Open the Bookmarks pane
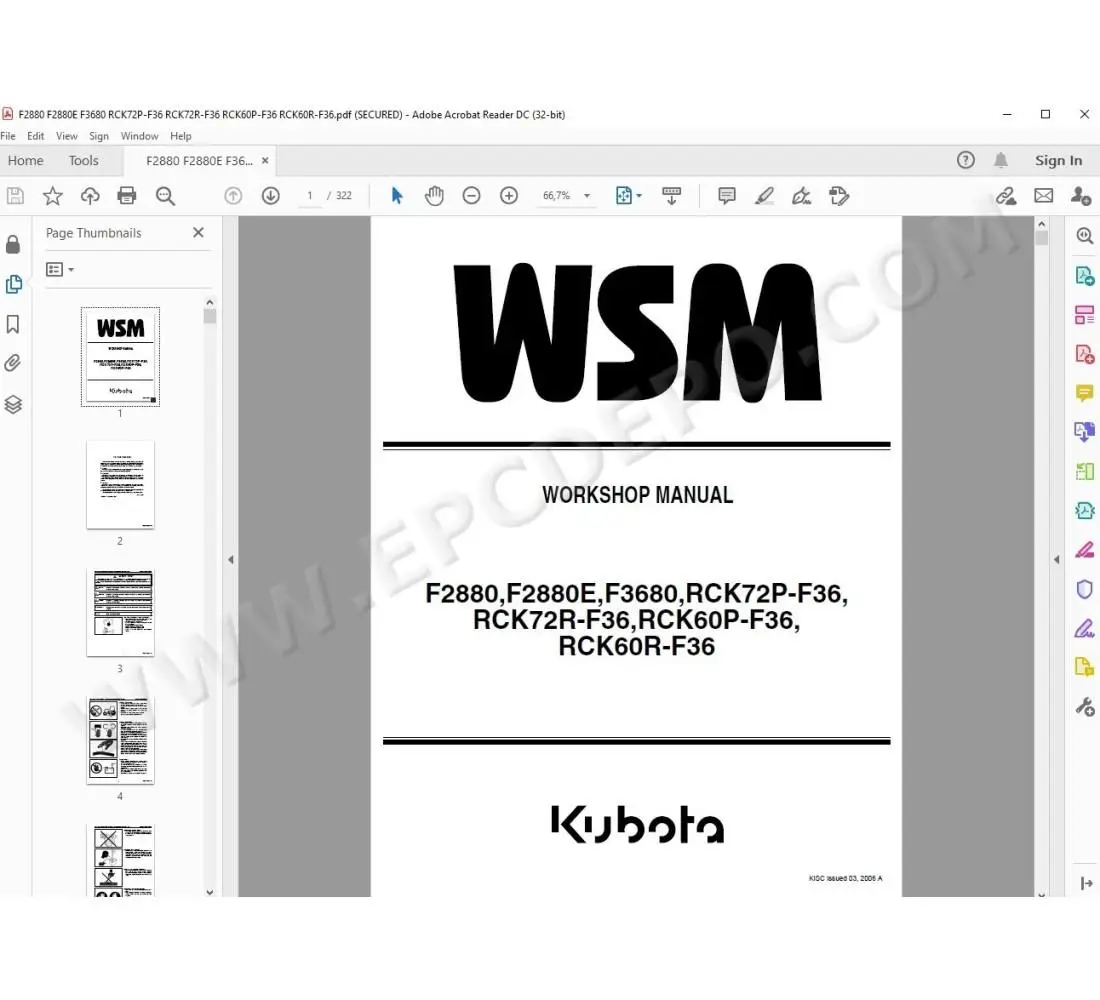Image resolution: width=1100 pixels, height=1000 pixels. pos(13,324)
